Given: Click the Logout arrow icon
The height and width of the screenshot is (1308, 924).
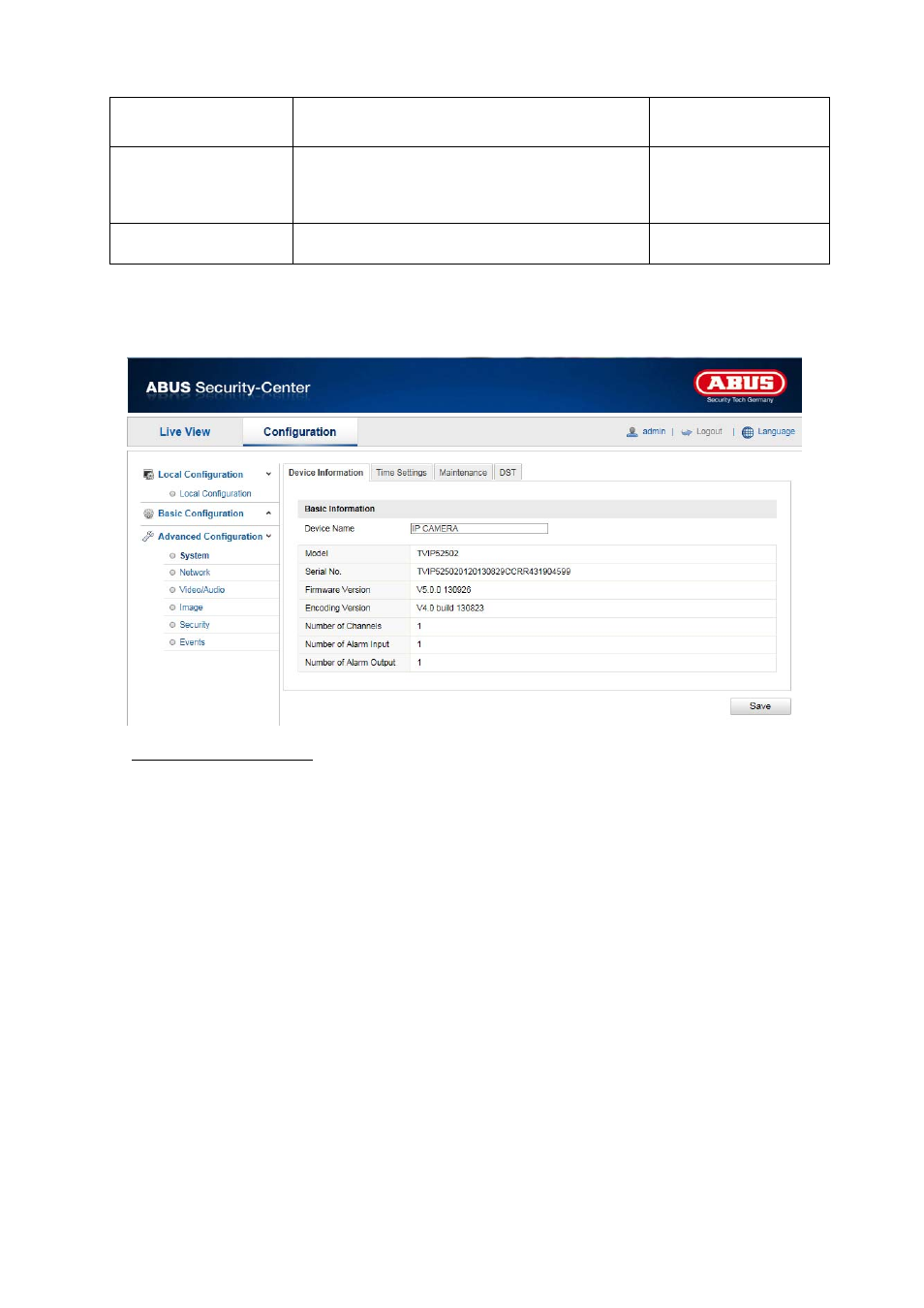Looking at the screenshot, I should pyautogui.click(x=686, y=432).
